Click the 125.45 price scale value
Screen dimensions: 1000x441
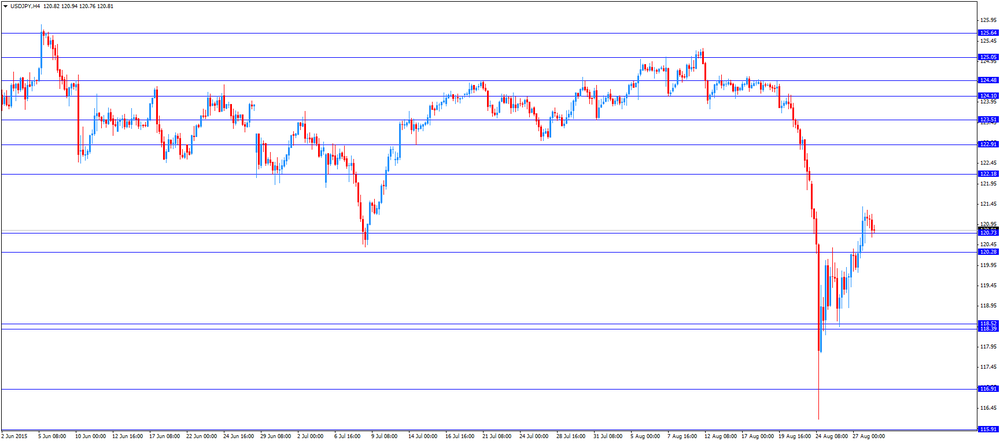988,40
